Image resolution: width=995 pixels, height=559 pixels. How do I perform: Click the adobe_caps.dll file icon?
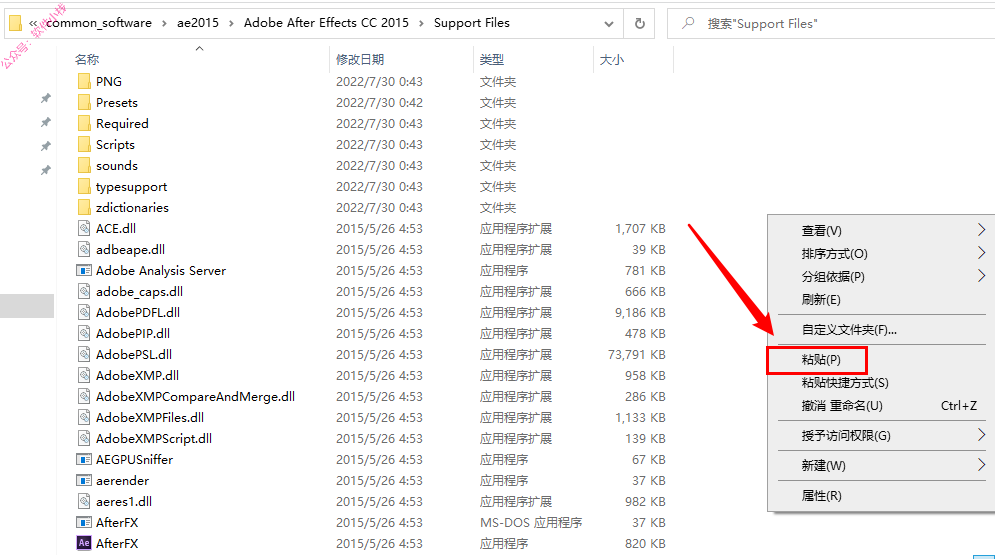coord(84,291)
